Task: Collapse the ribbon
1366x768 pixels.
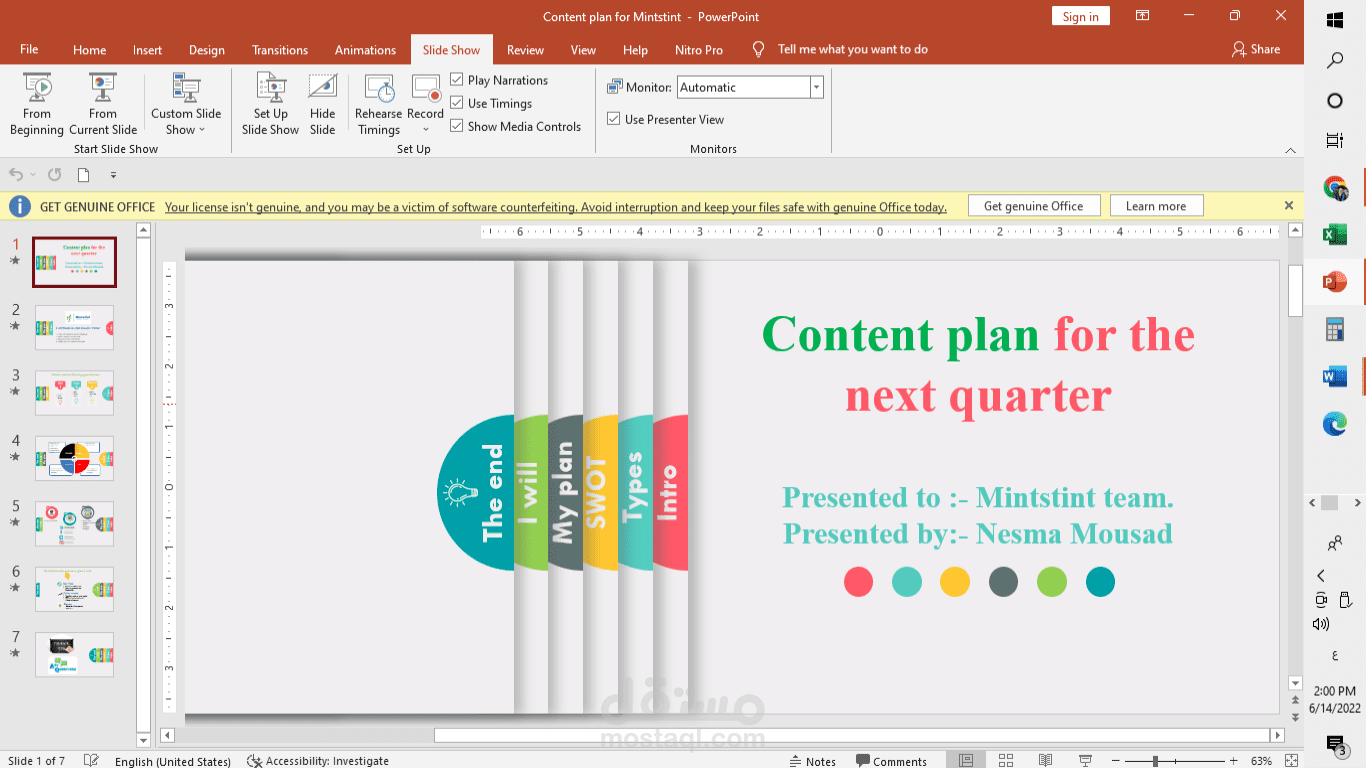Action: [1290, 150]
